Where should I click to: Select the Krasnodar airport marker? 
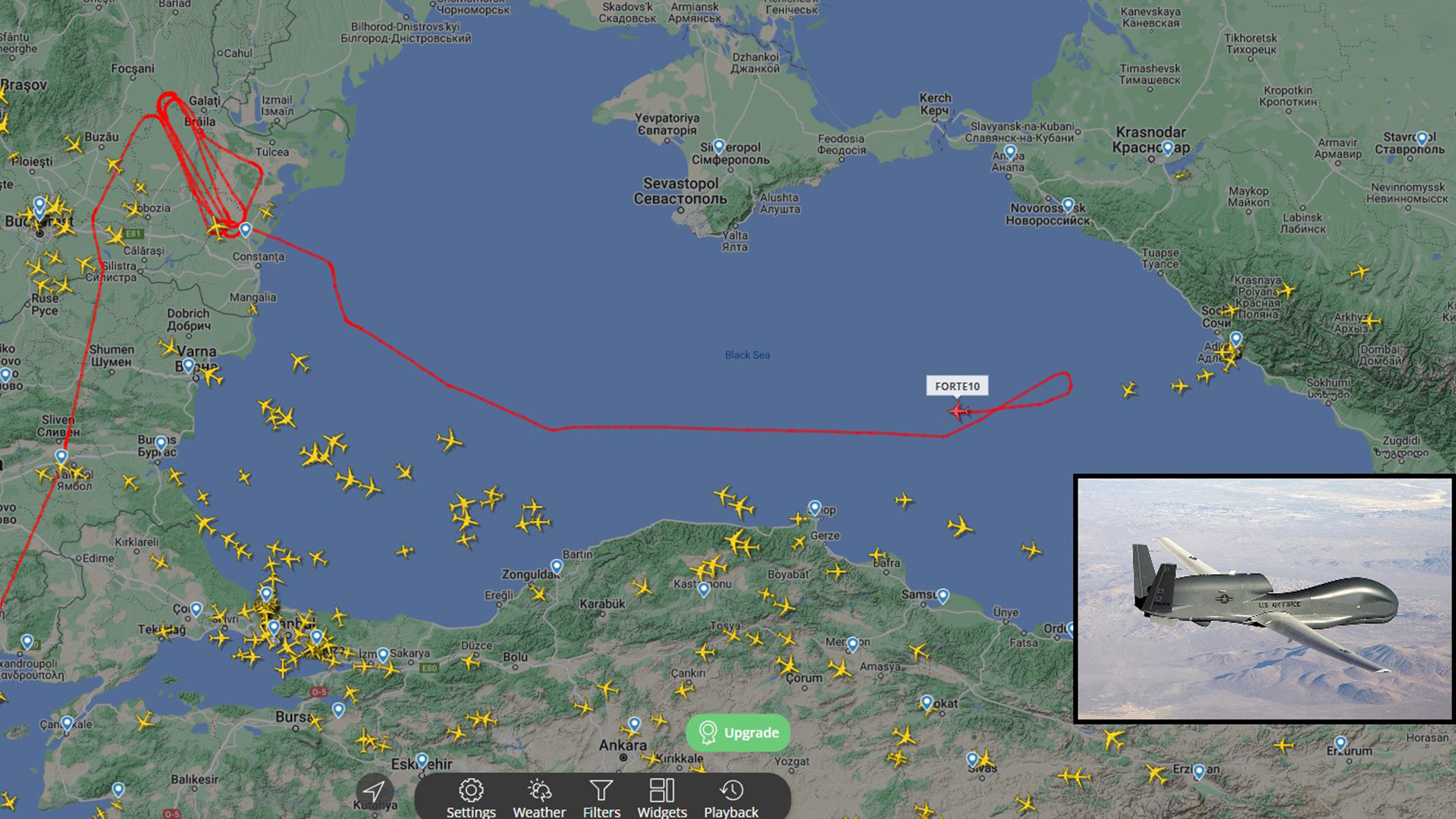point(1168,148)
